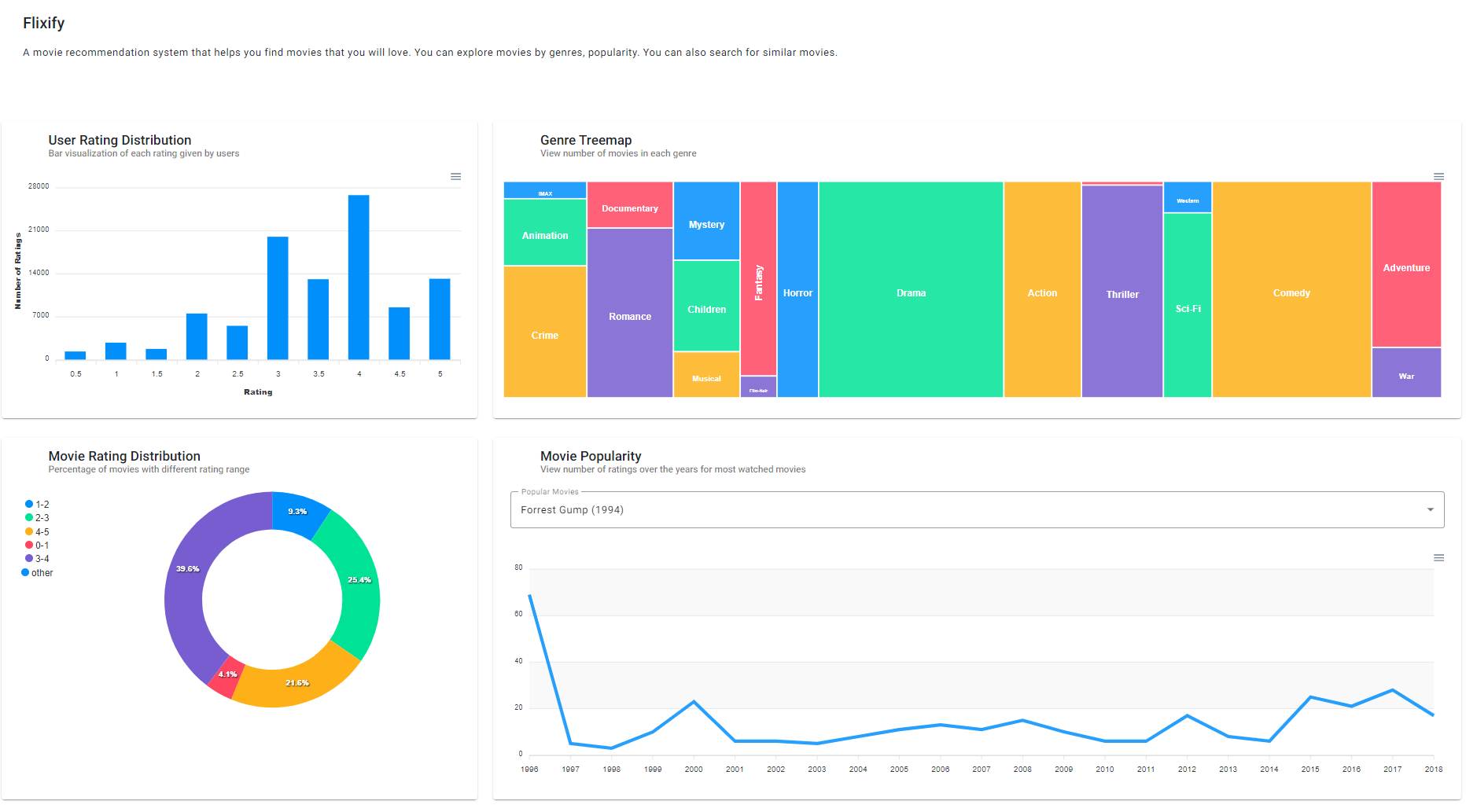Hide the '4-5' series via its legend item
This screenshot has height=812, width=1477.
point(42,531)
